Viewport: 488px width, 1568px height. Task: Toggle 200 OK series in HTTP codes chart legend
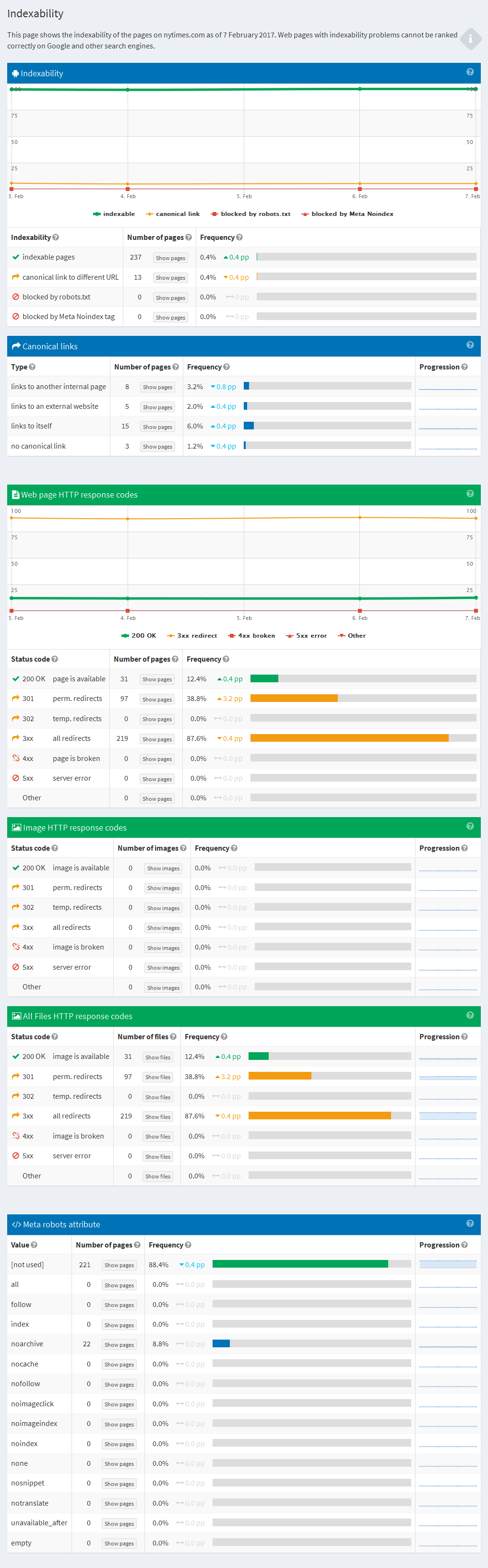coord(139,635)
